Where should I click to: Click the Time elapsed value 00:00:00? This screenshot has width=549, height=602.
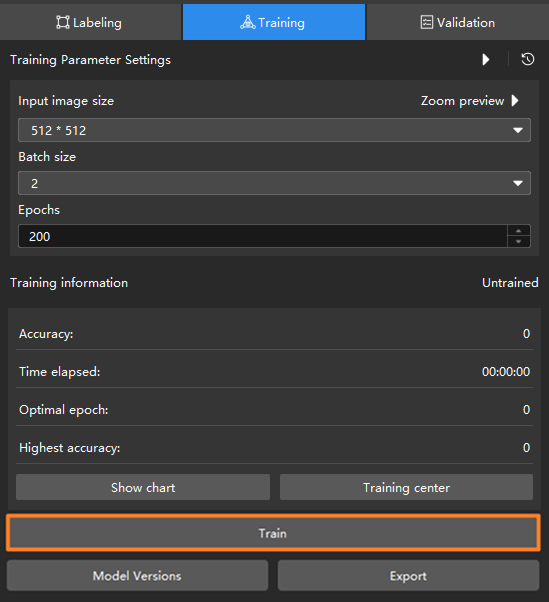click(506, 372)
